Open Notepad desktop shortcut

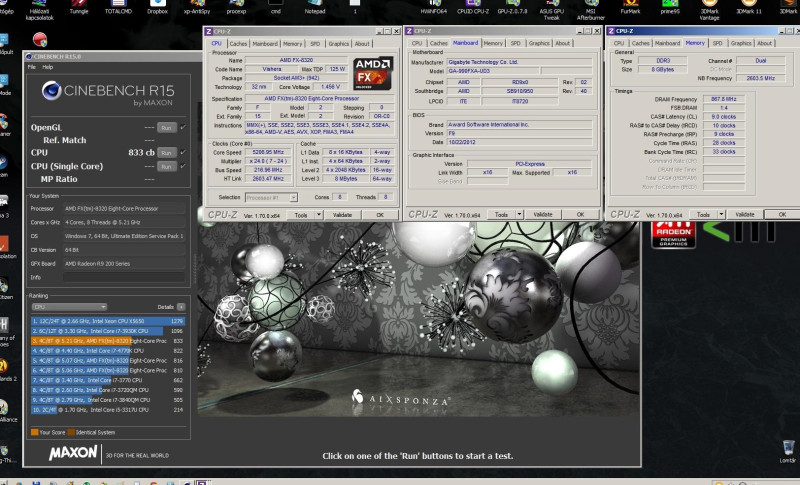point(315,7)
